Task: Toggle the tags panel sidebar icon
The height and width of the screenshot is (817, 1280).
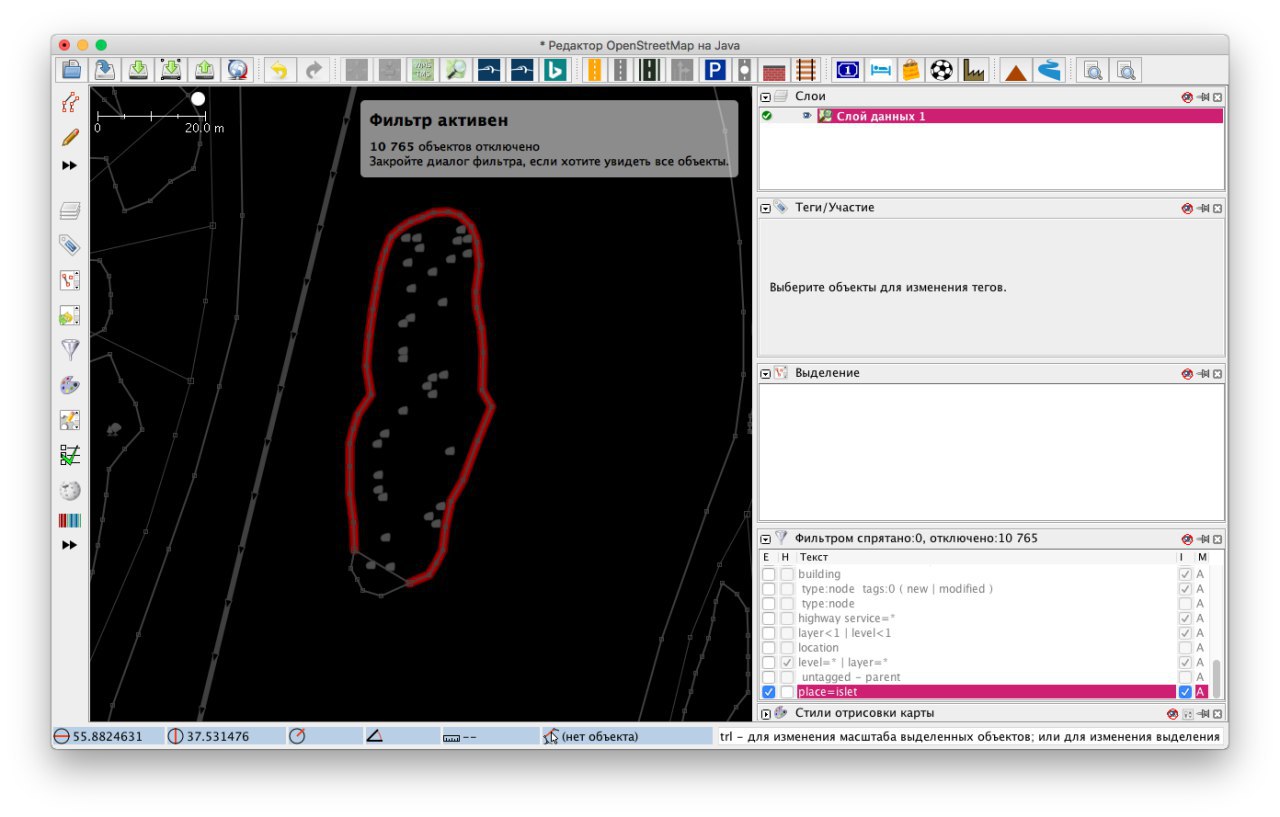Action: (69, 245)
